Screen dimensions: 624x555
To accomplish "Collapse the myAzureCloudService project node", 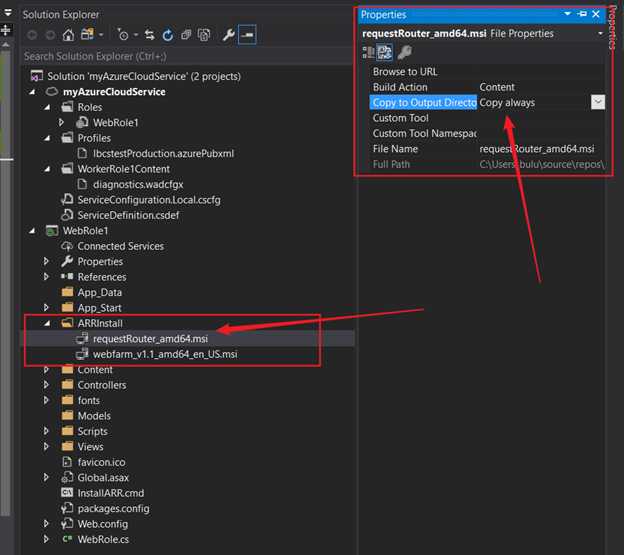I will [x=32, y=92].
